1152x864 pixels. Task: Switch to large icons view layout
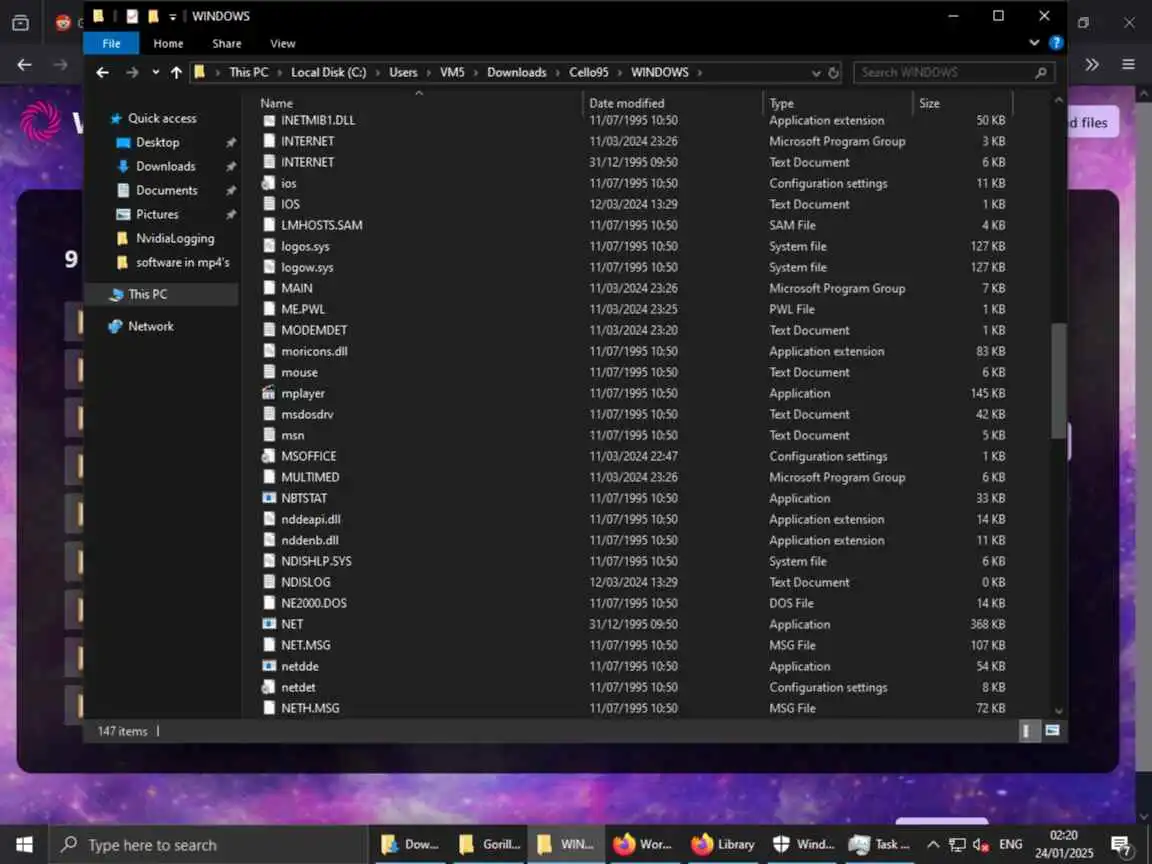click(1052, 731)
